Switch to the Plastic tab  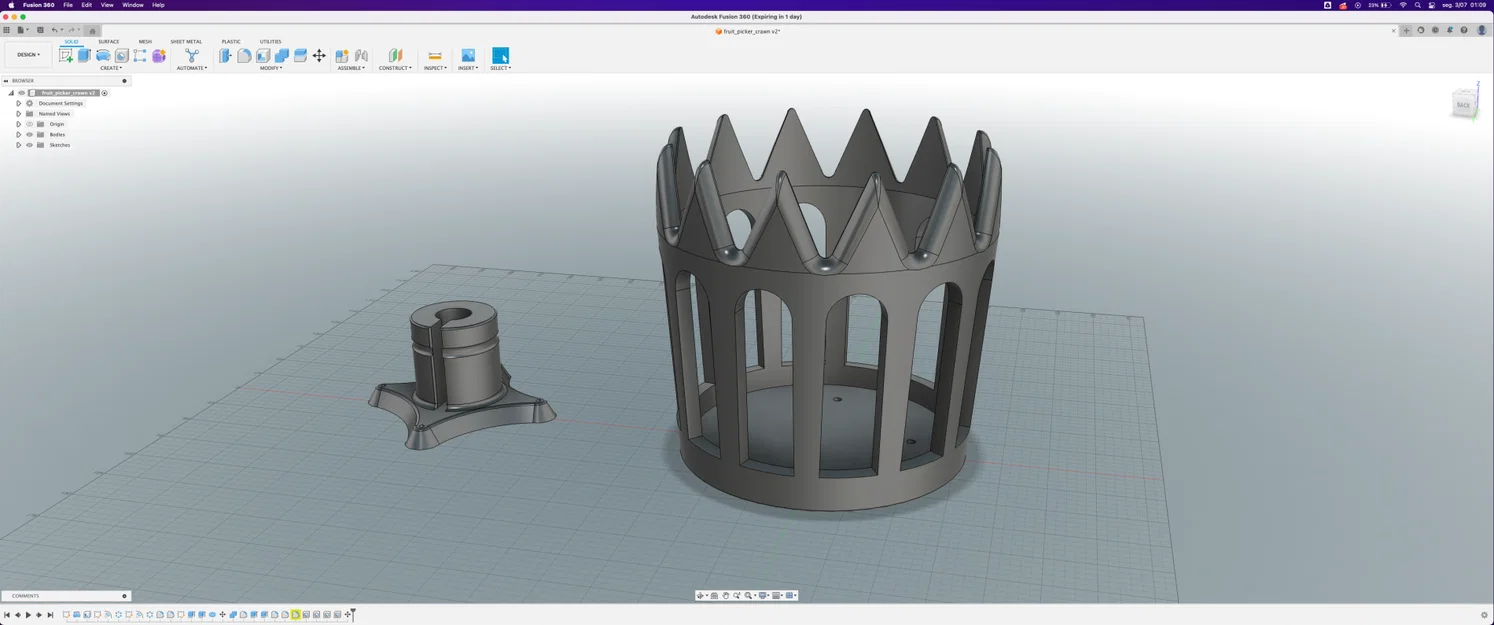(x=231, y=42)
